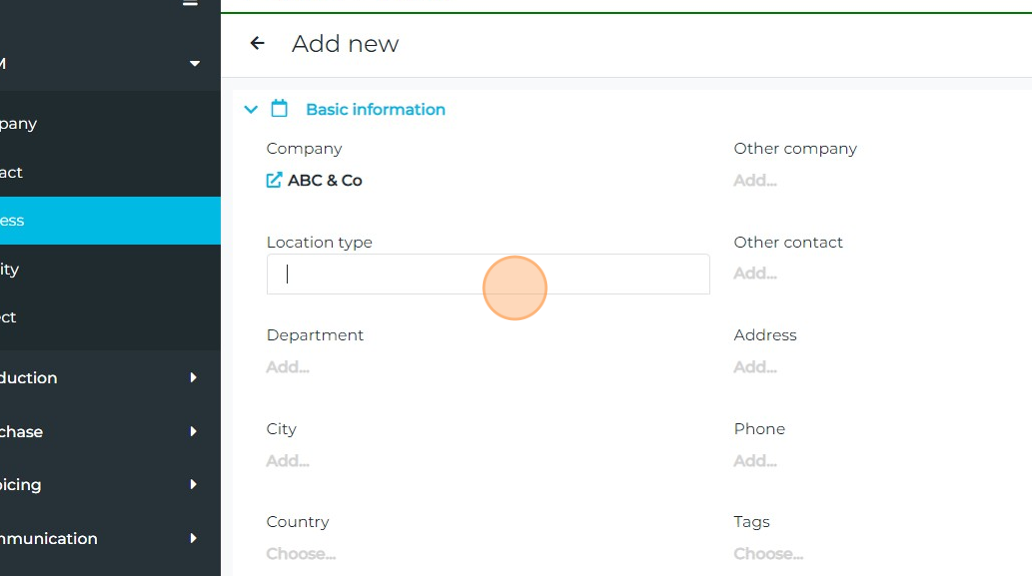The image size is (1032, 576).
Task: Click the calendar icon next to Basic information
Action: [x=280, y=109]
